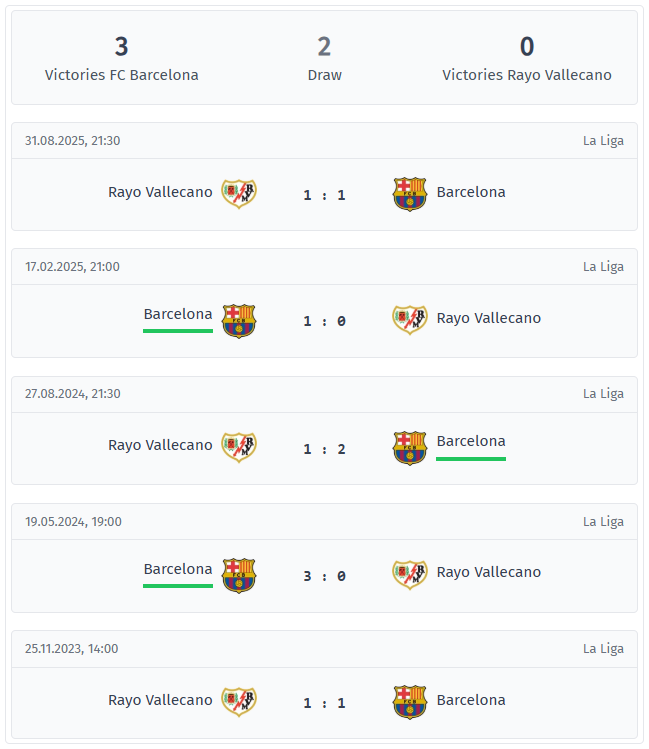Click the Victories Rayo Vallecano count
This screenshot has width=649, height=749.
tap(526, 47)
